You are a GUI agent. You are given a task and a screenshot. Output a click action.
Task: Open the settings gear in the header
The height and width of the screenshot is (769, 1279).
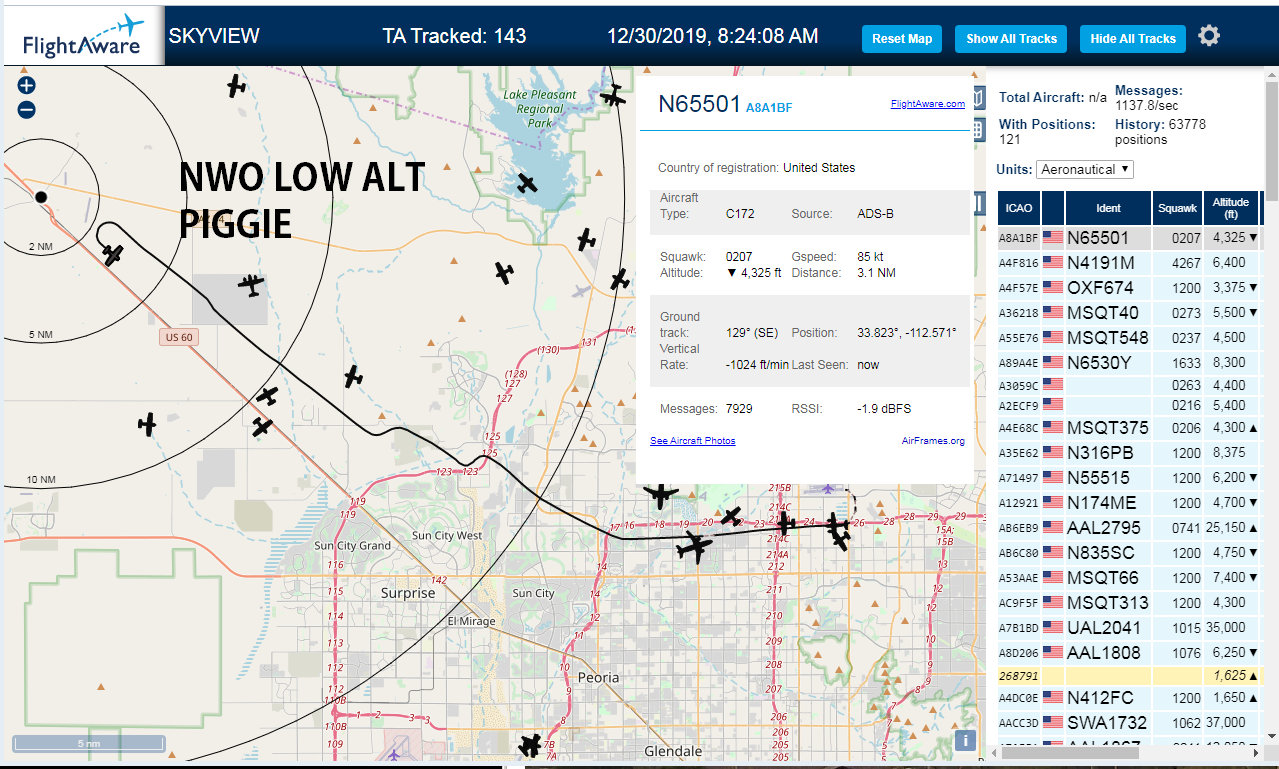[1209, 37]
